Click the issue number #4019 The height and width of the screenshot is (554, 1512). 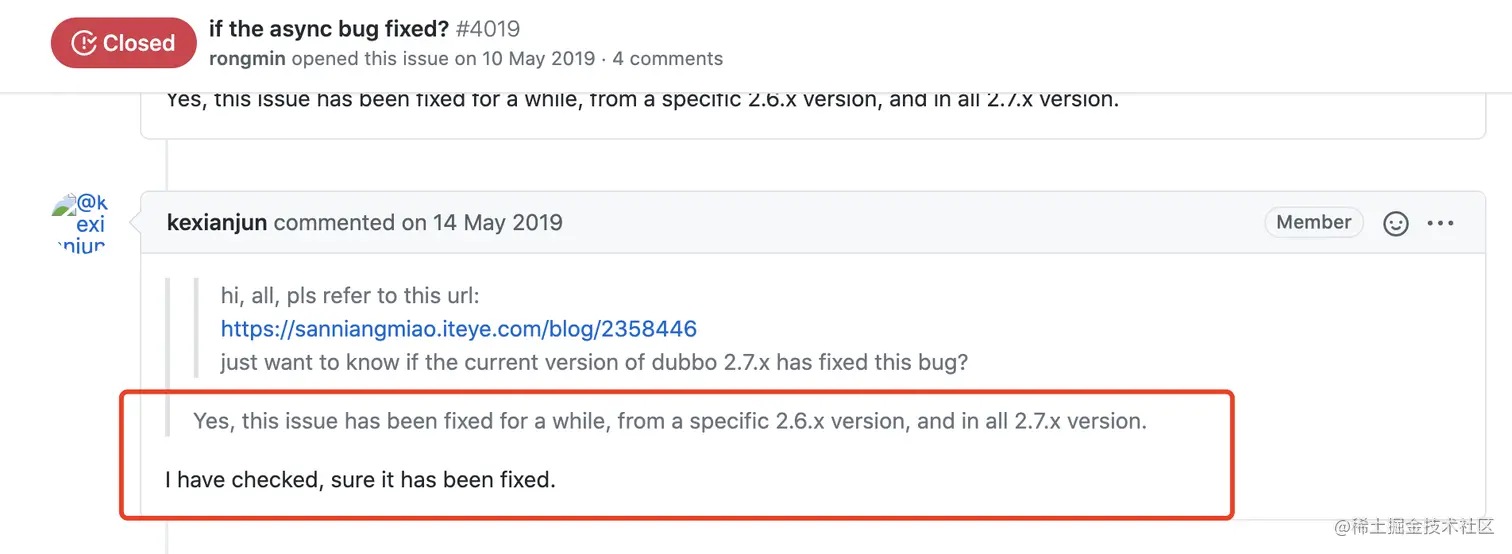[488, 29]
